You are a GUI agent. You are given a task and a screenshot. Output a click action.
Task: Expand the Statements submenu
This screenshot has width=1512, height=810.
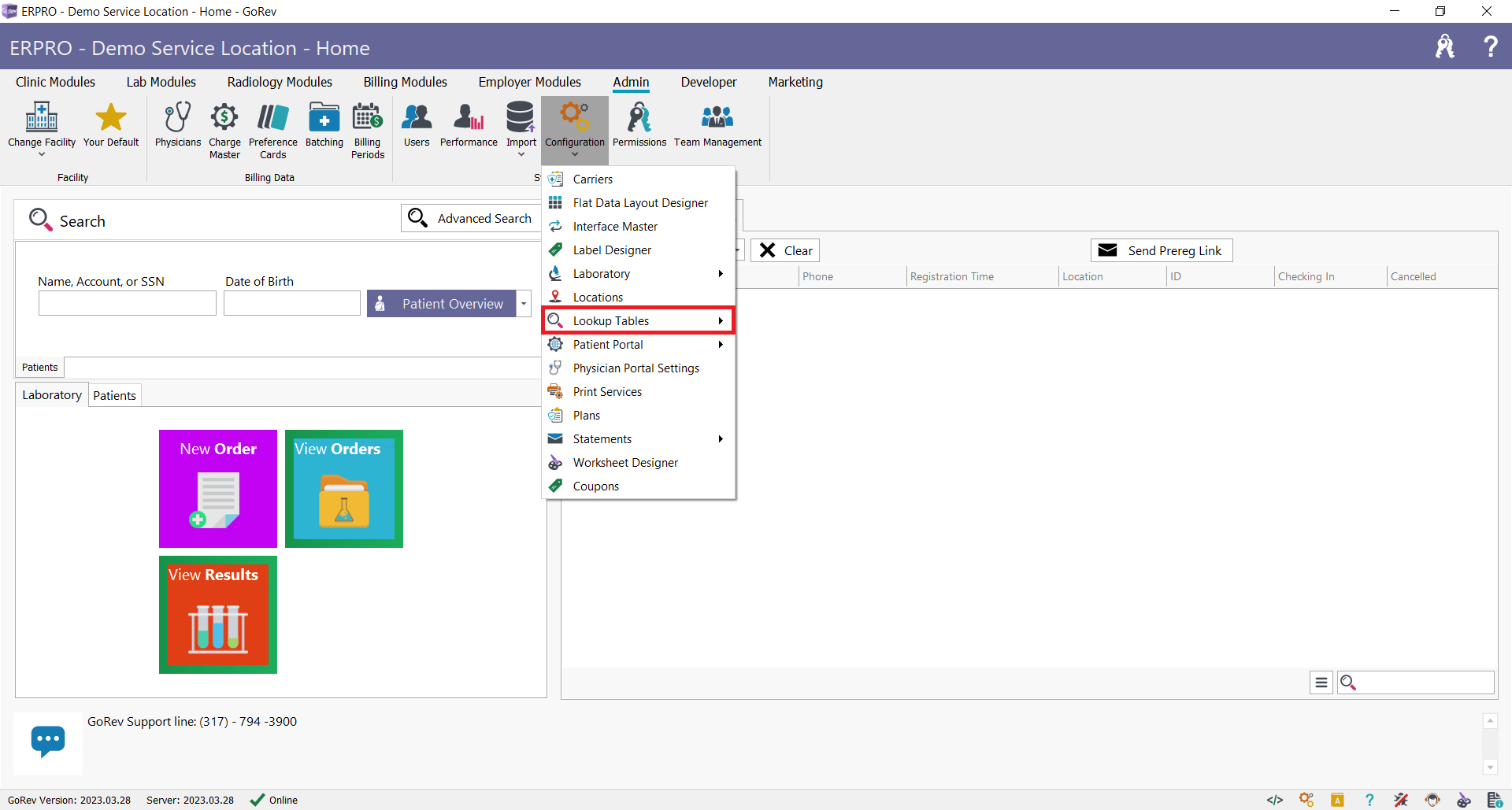click(x=639, y=438)
